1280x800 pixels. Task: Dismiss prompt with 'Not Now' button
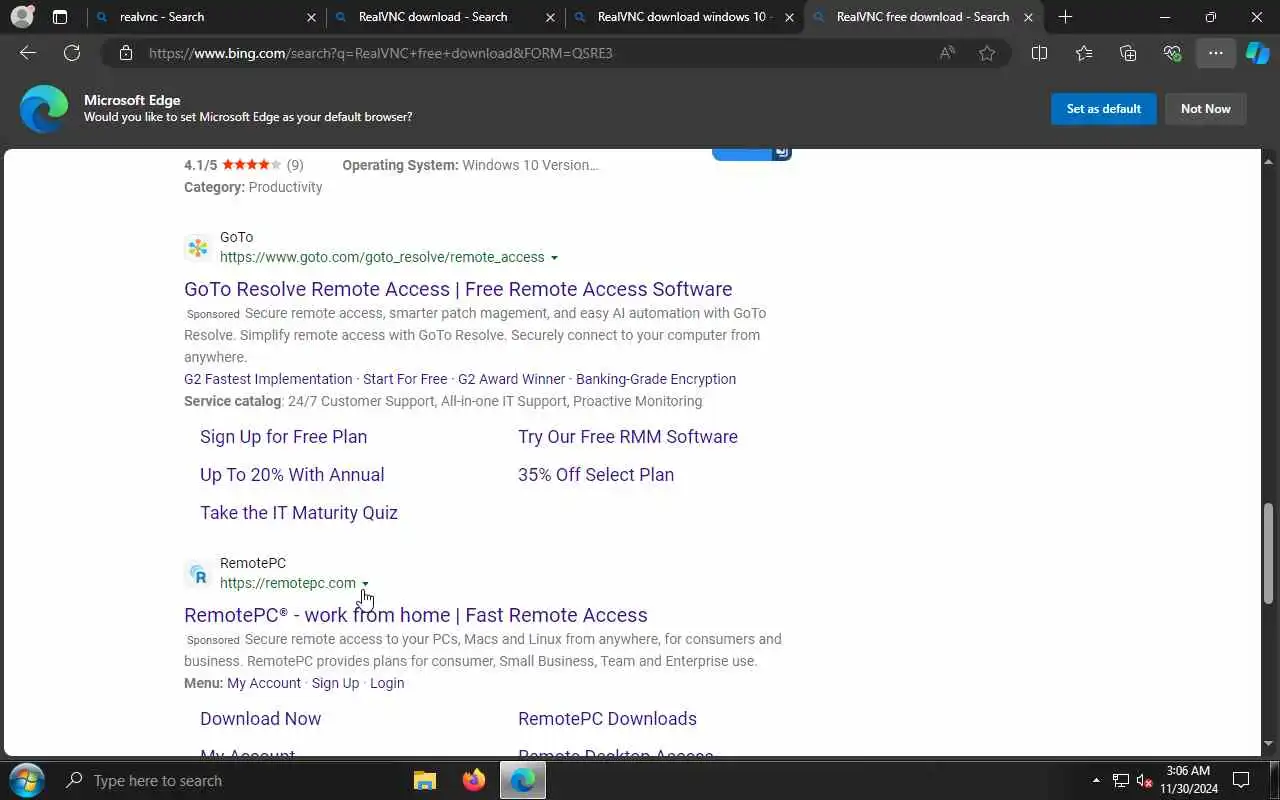click(1206, 109)
